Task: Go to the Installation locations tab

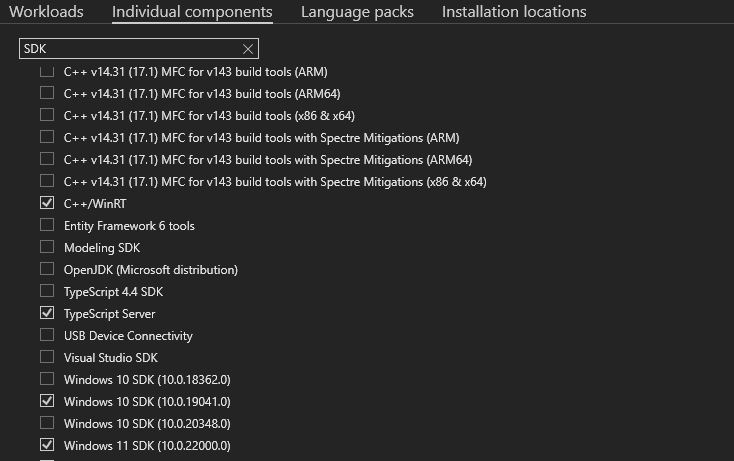Action: [514, 12]
